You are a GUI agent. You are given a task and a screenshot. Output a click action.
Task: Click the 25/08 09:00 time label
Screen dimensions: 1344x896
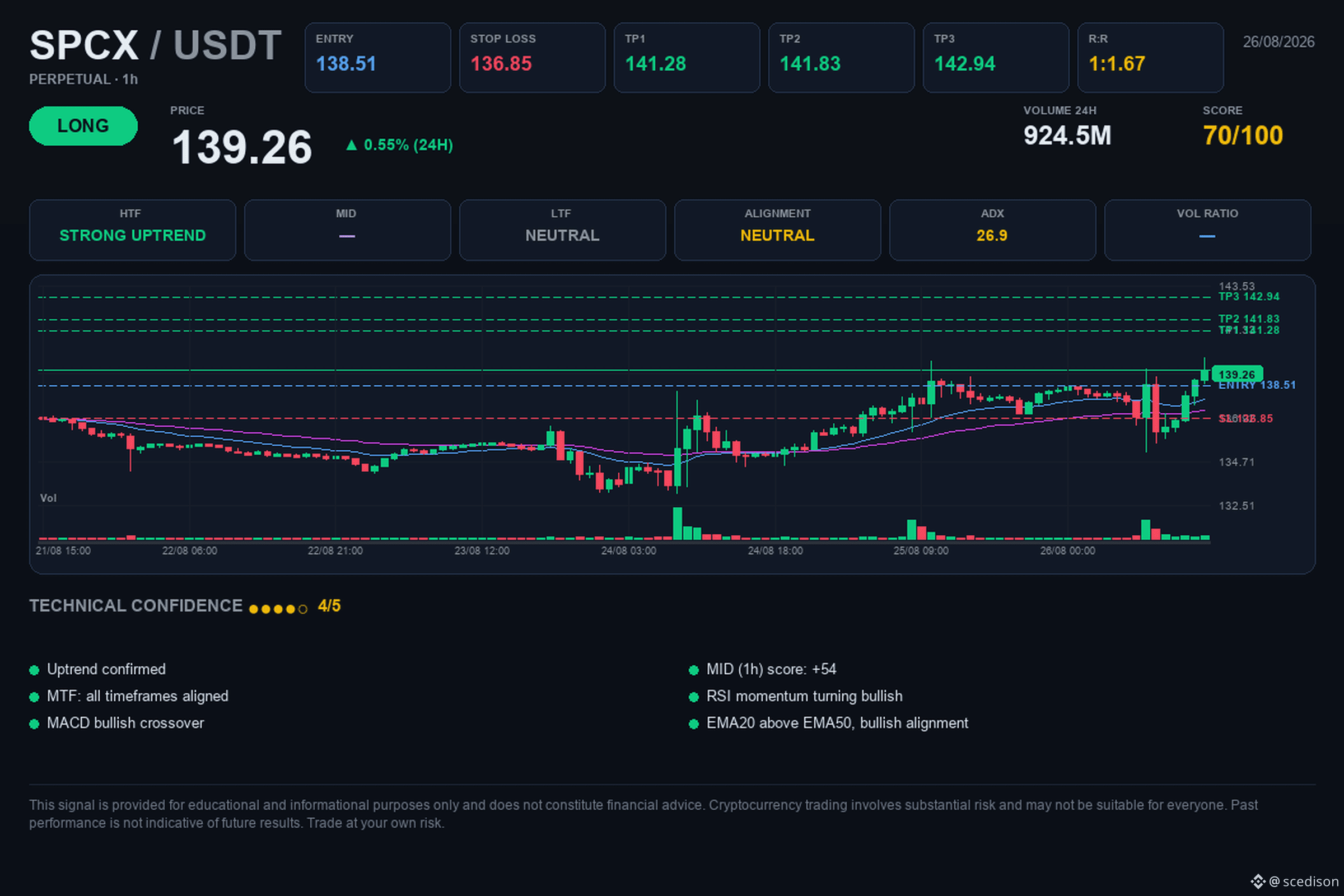pyautogui.click(x=921, y=551)
